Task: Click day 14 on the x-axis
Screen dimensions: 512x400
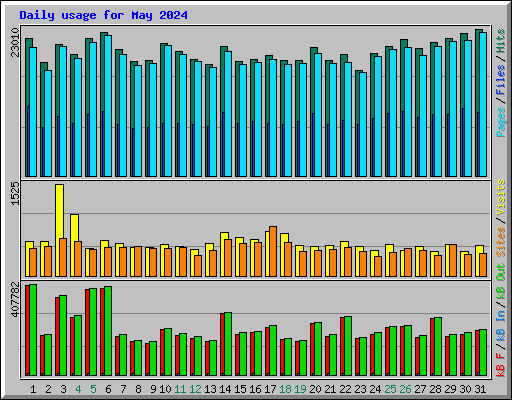Action: pyautogui.click(x=225, y=389)
